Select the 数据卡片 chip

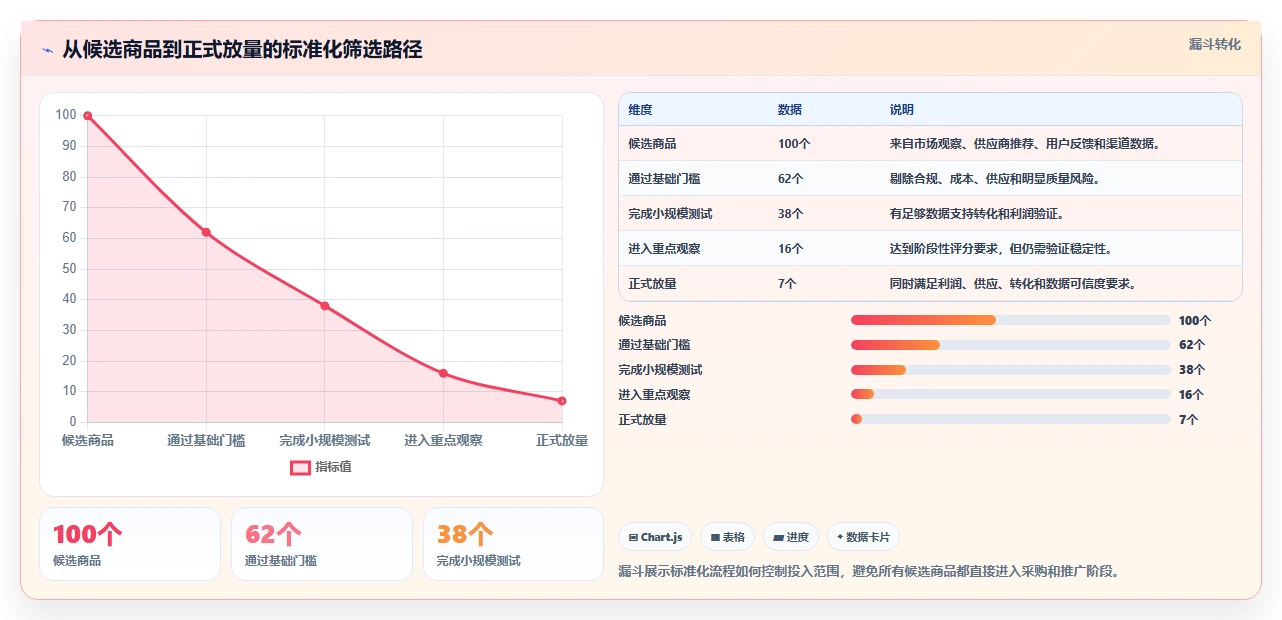tap(863, 537)
